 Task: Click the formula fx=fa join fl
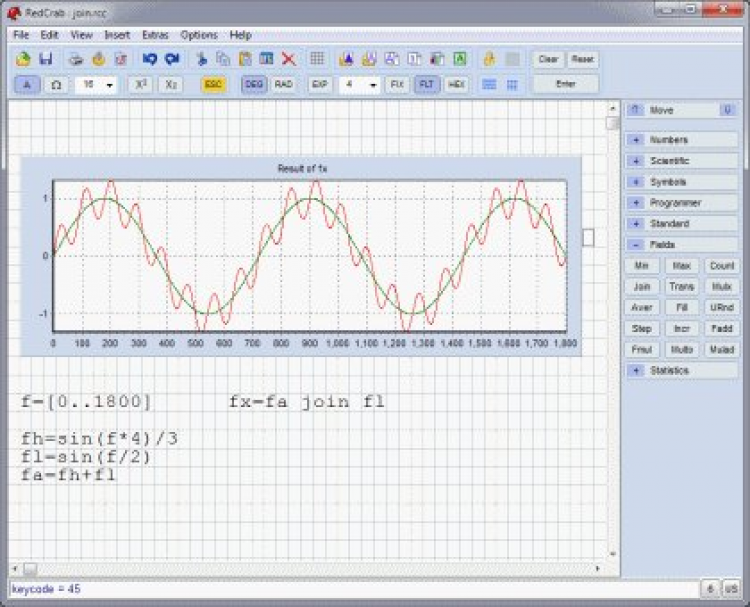[307, 402]
